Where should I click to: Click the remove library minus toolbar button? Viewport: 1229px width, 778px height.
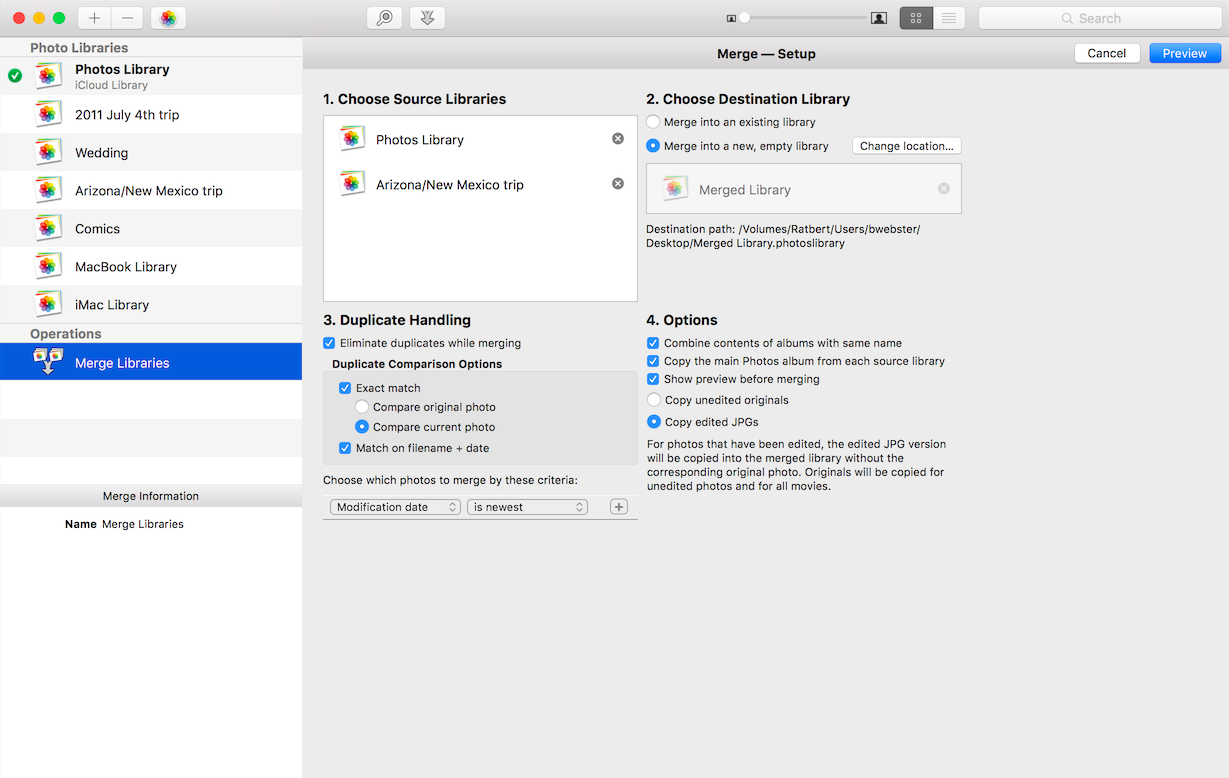[x=127, y=18]
